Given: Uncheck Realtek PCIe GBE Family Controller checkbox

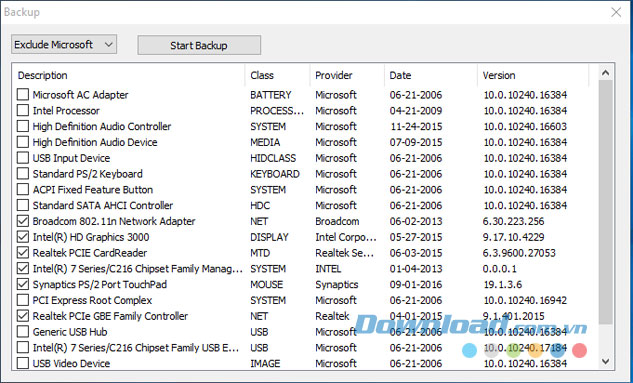Looking at the screenshot, I should point(23,316).
